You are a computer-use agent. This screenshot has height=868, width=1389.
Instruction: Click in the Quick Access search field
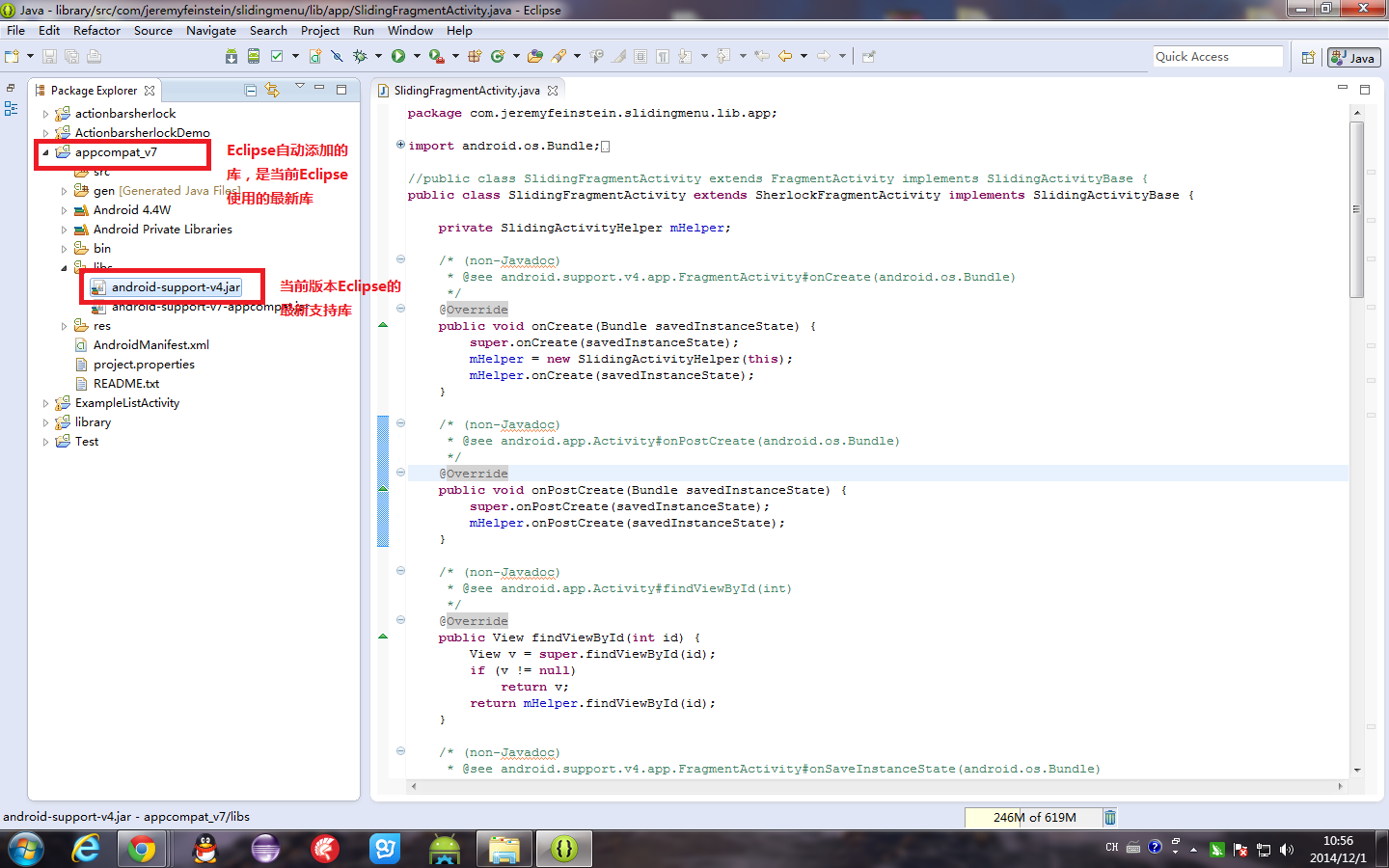coord(1216,57)
